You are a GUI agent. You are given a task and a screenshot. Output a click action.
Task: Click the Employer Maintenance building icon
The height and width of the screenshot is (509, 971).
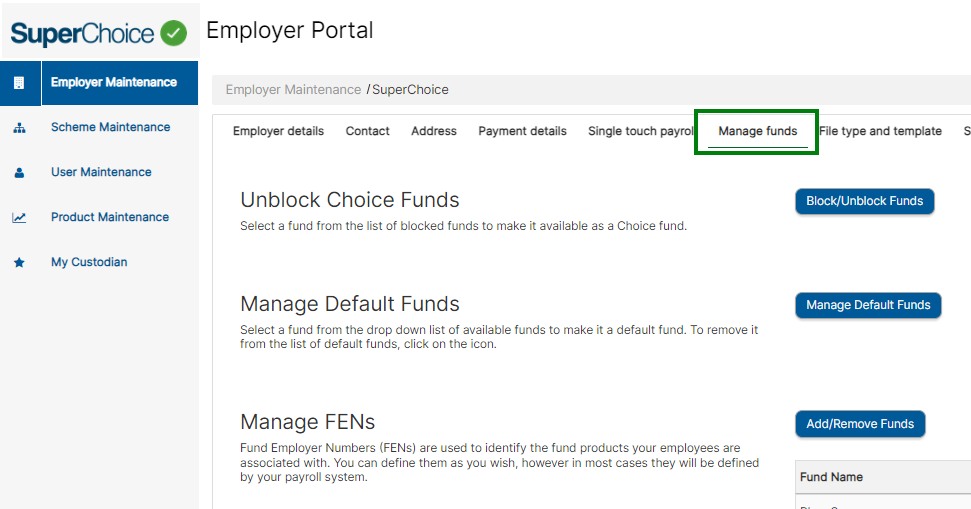19,83
